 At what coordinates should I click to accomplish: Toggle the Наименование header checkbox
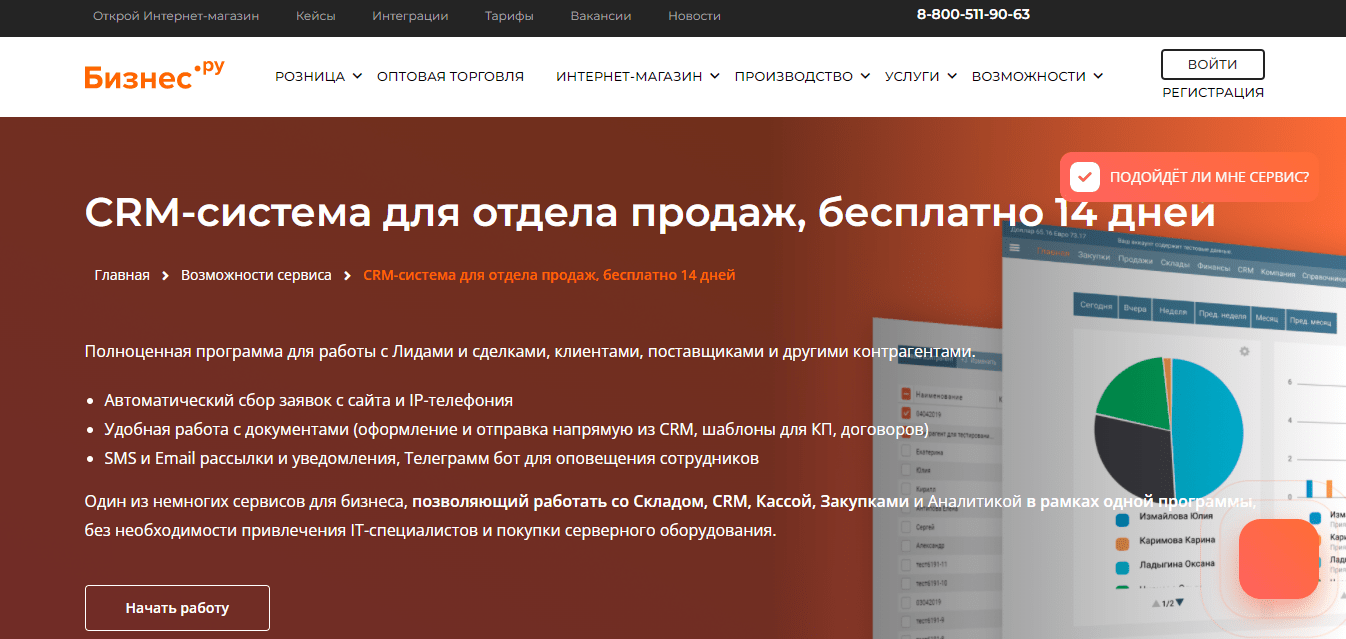click(x=906, y=394)
